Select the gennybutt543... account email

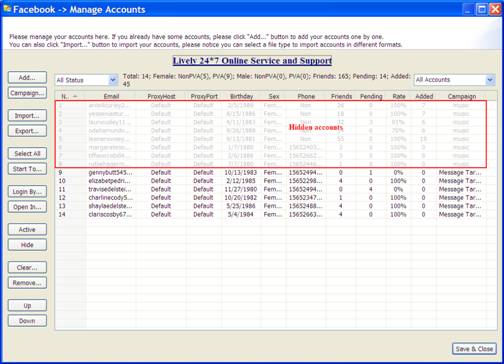110,173
